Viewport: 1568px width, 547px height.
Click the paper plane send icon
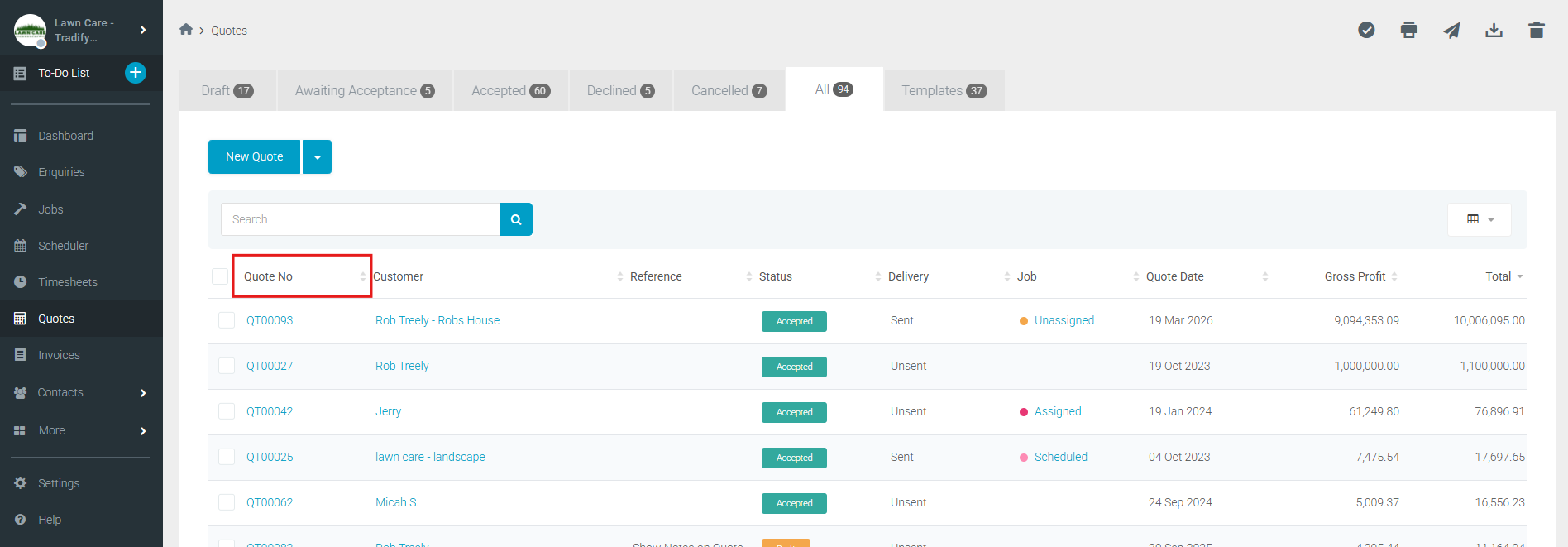coord(1451,31)
